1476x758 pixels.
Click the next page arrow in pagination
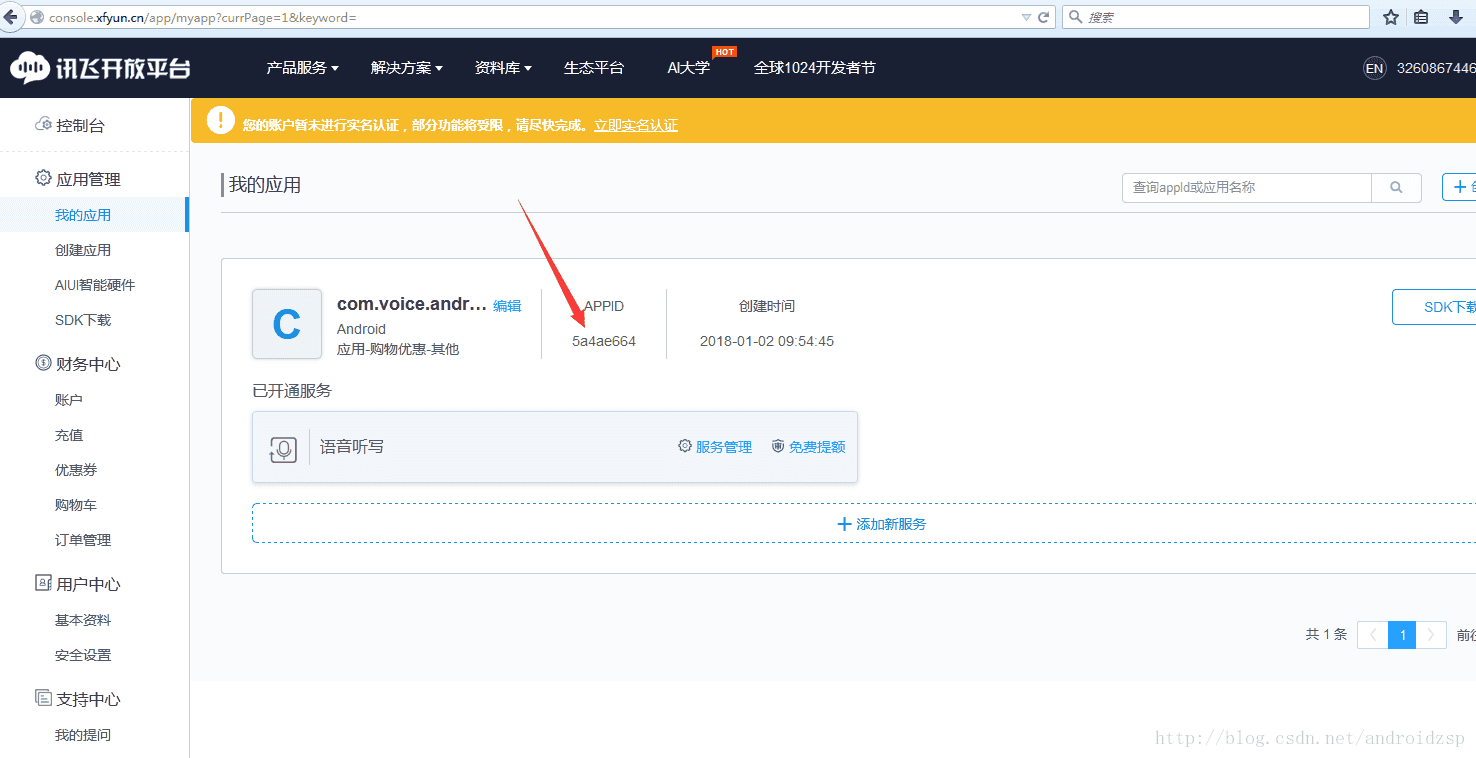tap(1431, 635)
